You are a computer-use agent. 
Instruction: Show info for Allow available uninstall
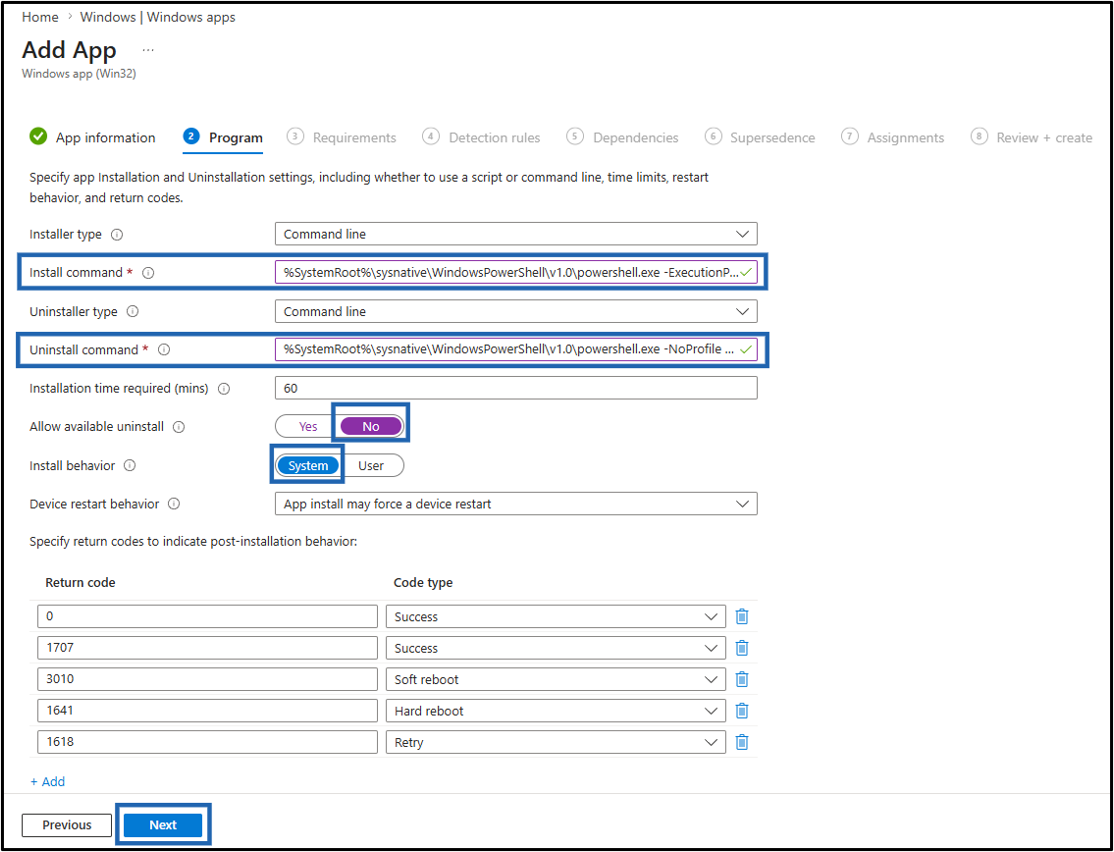(x=179, y=427)
